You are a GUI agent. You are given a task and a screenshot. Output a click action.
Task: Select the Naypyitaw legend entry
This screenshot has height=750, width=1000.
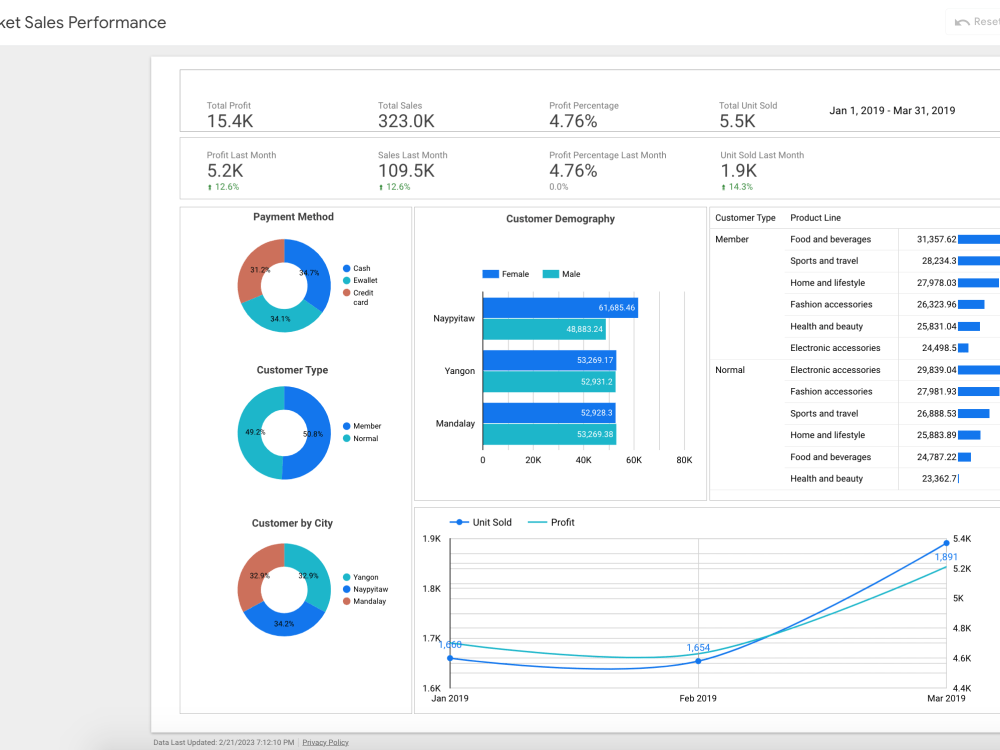pos(365,589)
